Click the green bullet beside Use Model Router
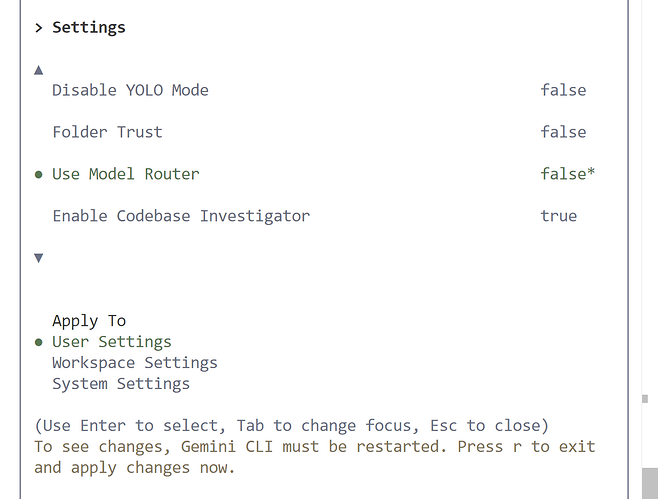Screen dimensions: 658x499 click(x=39, y=174)
